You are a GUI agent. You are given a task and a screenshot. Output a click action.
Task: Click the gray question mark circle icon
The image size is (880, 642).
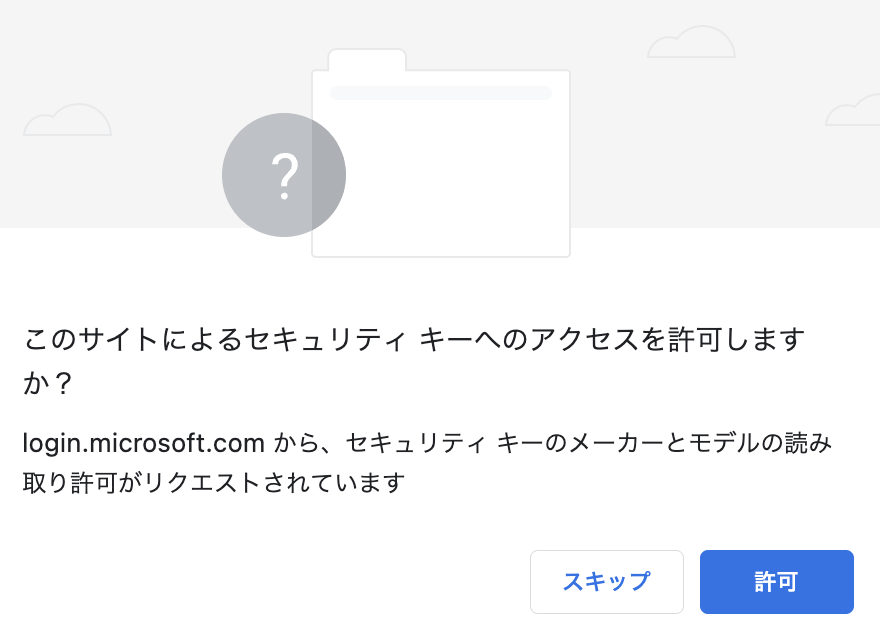pyautogui.click(x=283, y=176)
